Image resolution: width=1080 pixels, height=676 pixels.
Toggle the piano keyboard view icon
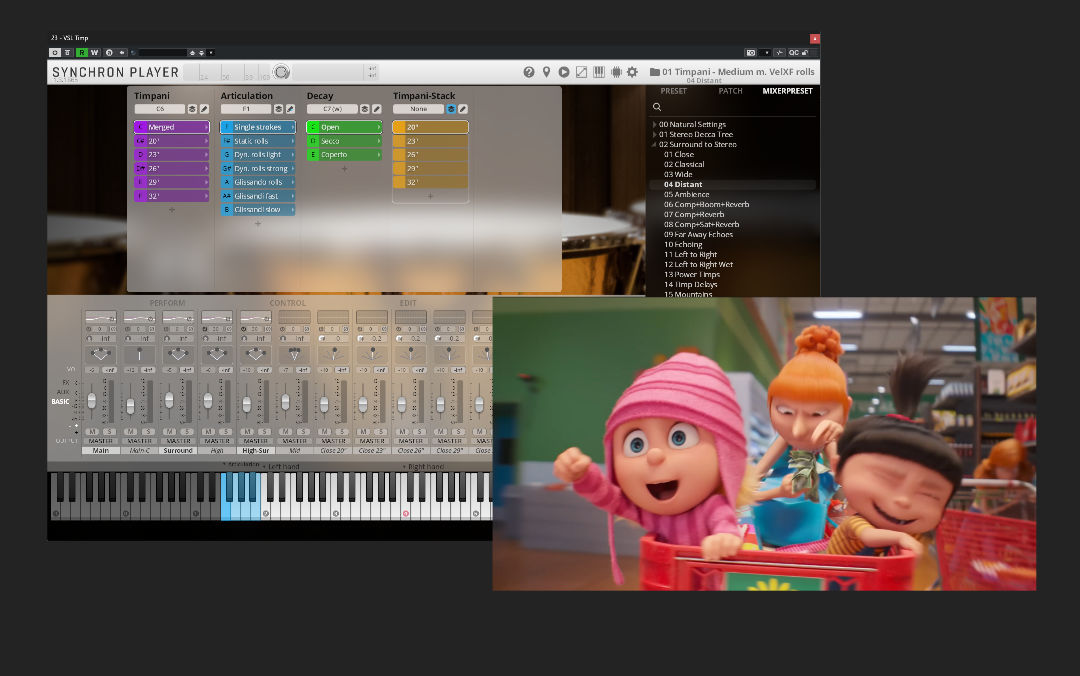(x=599, y=72)
